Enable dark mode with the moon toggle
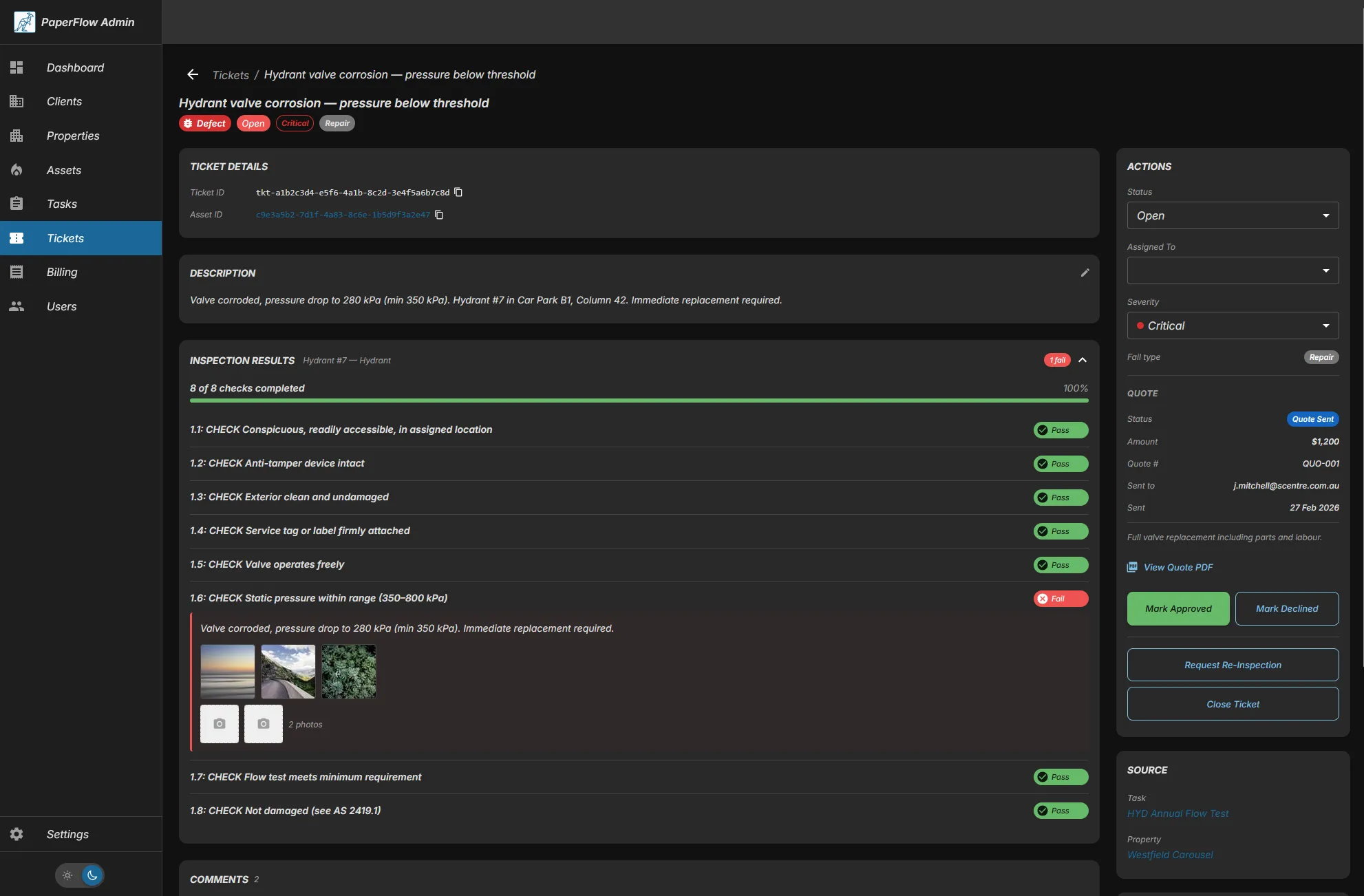 [x=93, y=875]
